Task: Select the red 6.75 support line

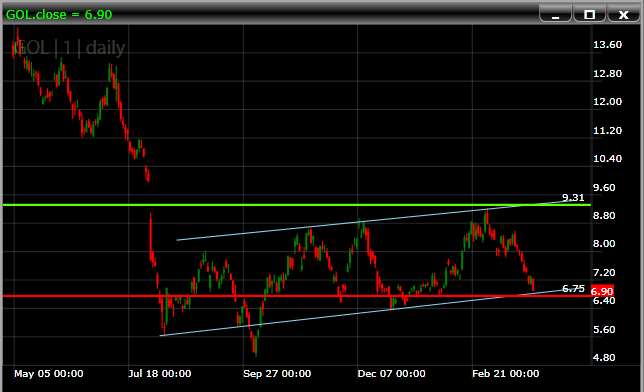Action: (297, 296)
